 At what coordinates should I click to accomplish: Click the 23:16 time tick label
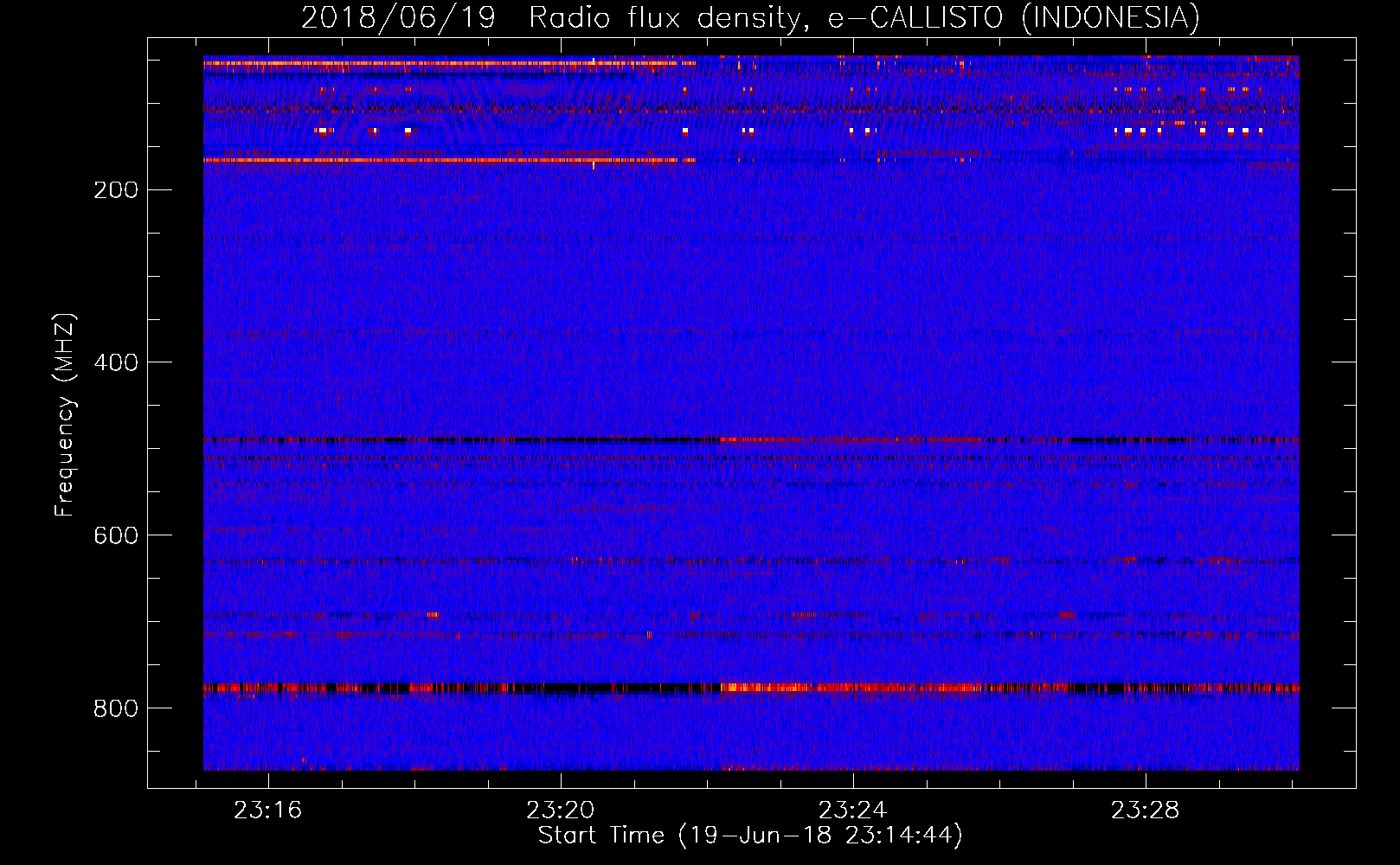click(x=268, y=811)
